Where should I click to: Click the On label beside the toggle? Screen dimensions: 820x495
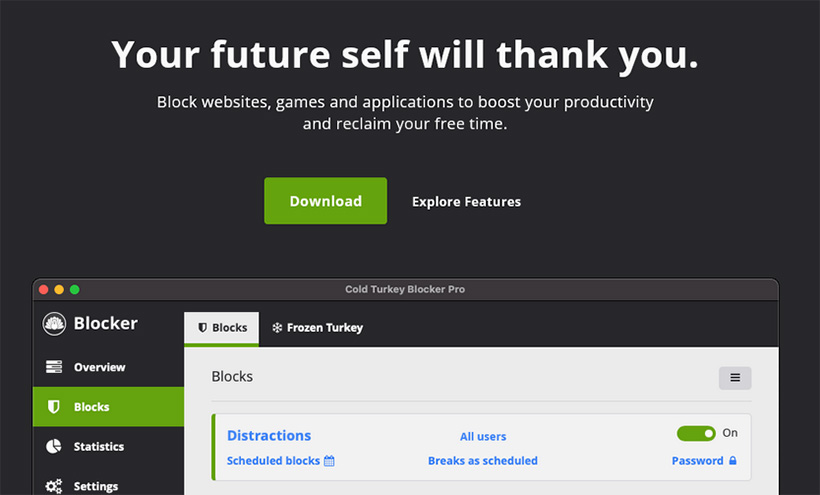pos(730,433)
